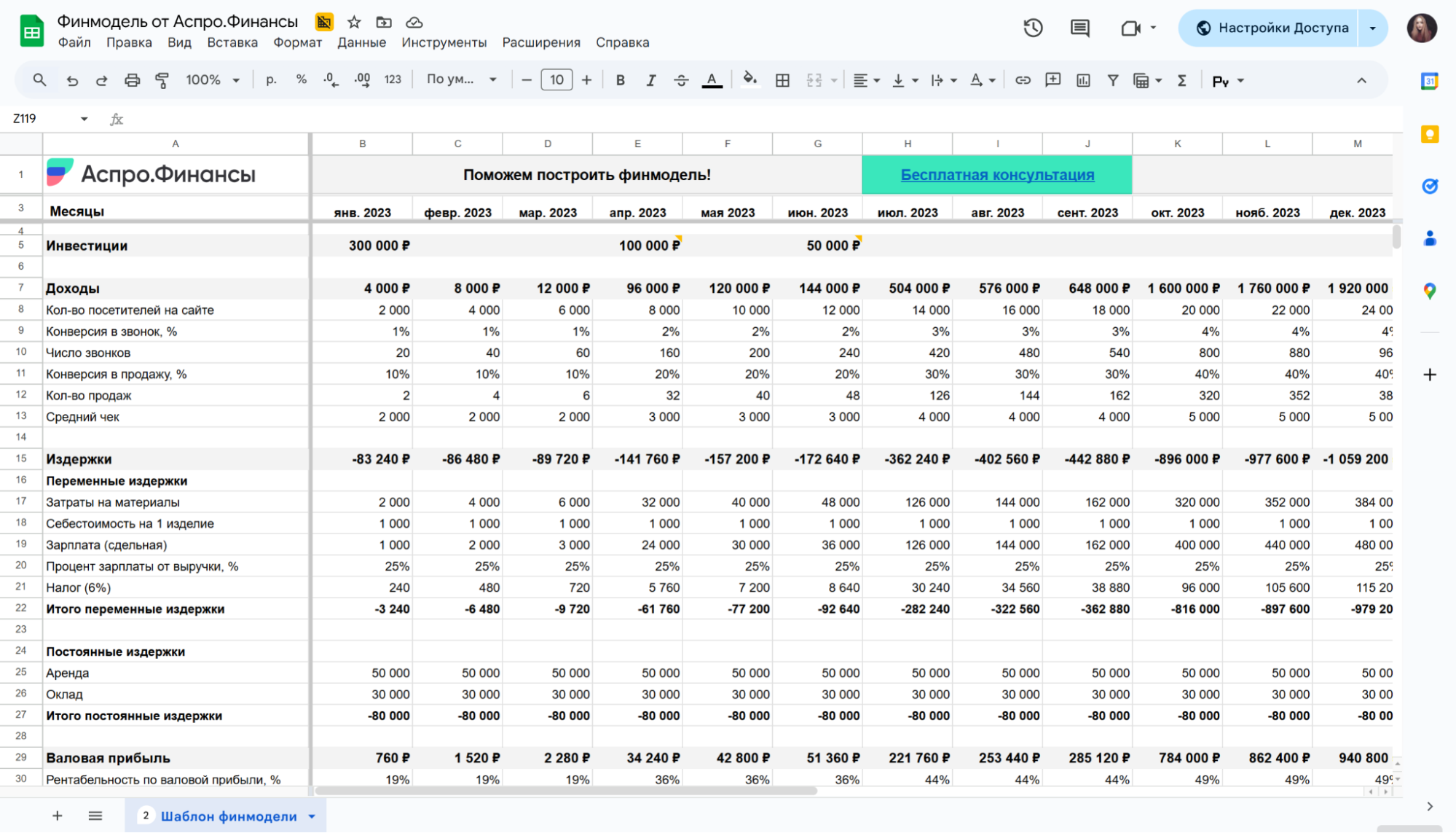Image resolution: width=1456 pixels, height=833 pixels.
Task: Select the paint format roller tool
Action: [x=162, y=80]
